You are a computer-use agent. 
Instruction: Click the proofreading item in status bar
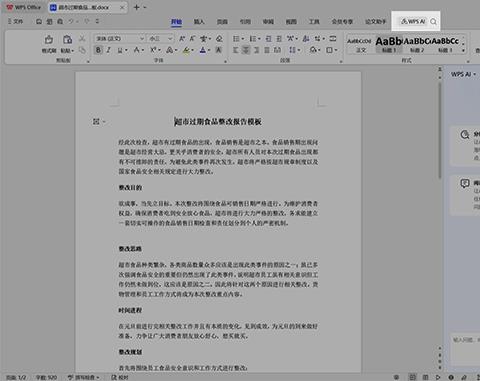120,377
